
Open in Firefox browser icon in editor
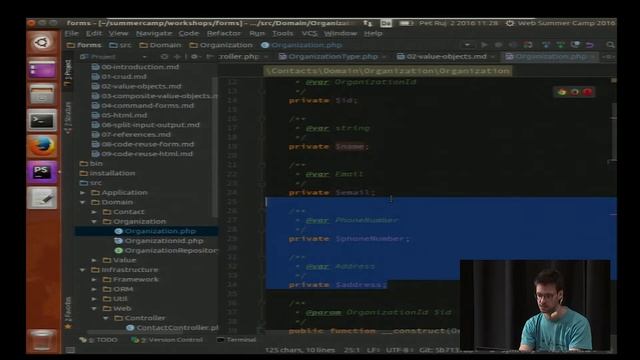(x=575, y=92)
